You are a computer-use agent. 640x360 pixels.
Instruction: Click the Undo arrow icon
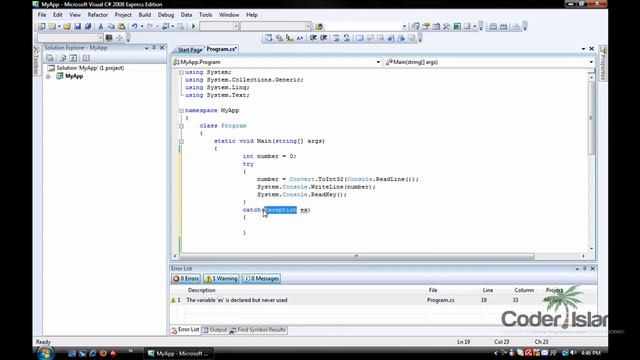pyautogui.click(x=134, y=27)
